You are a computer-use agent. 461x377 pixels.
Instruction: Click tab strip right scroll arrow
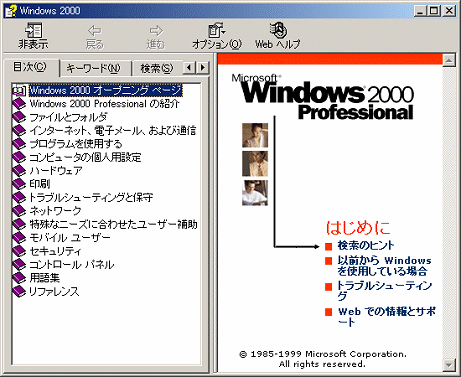pos(203,68)
